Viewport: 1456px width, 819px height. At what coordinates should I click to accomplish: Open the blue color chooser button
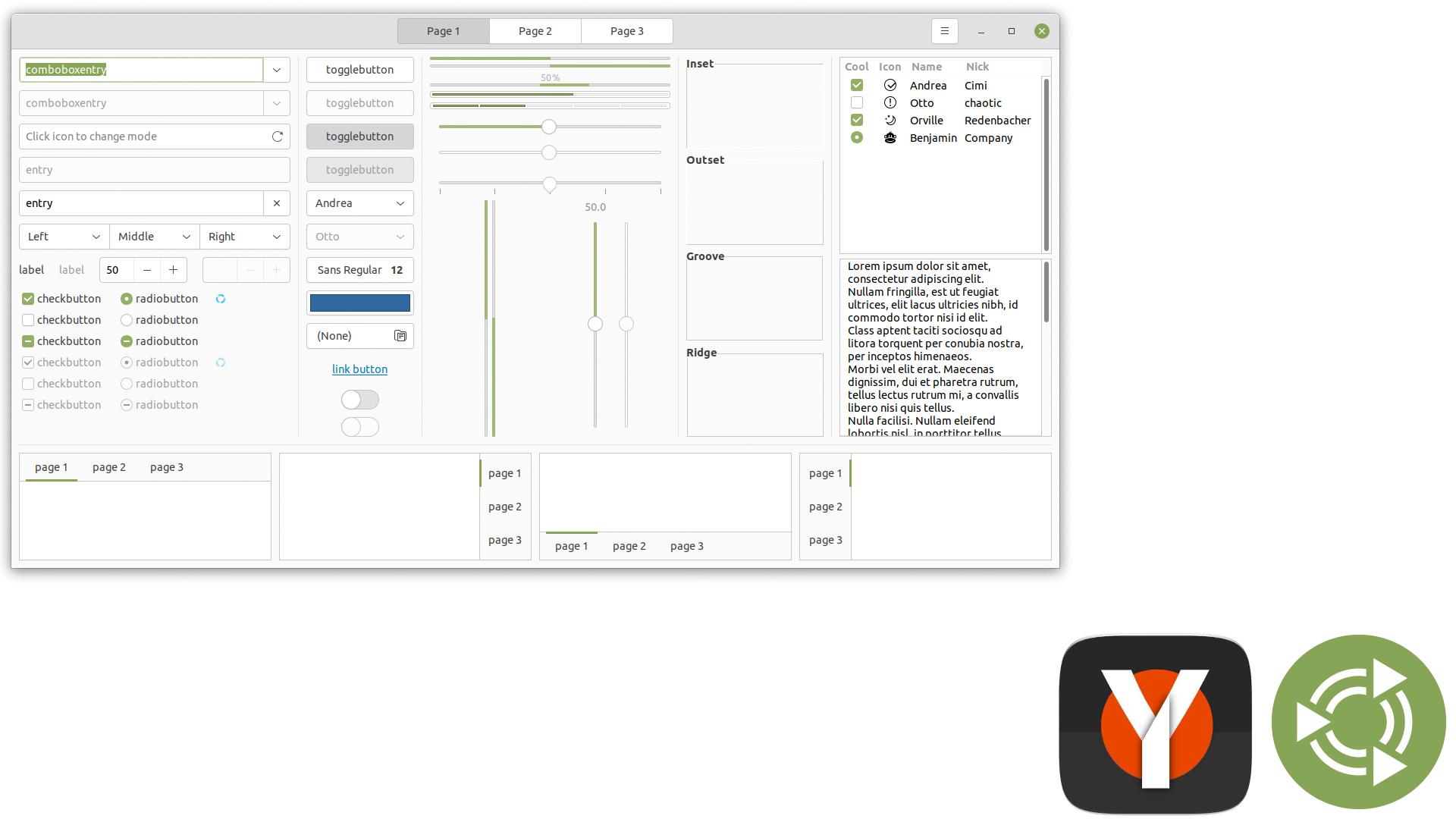pyautogui.click(x=360, y=303)
